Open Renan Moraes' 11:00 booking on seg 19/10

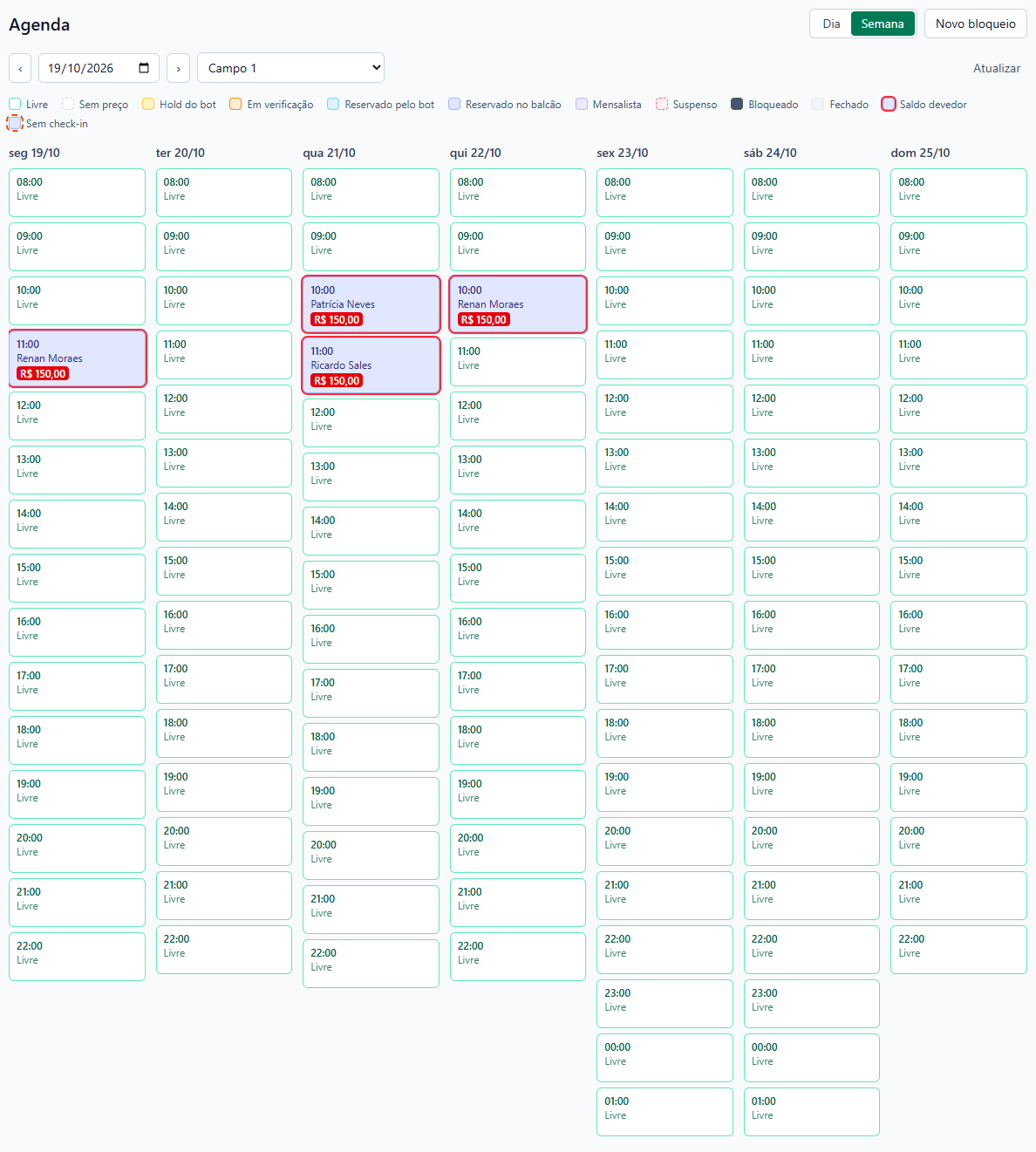(x=78, y=358)
